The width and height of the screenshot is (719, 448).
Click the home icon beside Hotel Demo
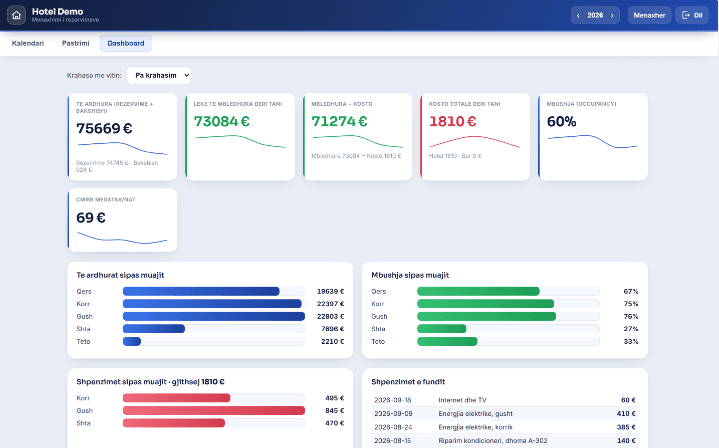16,15
